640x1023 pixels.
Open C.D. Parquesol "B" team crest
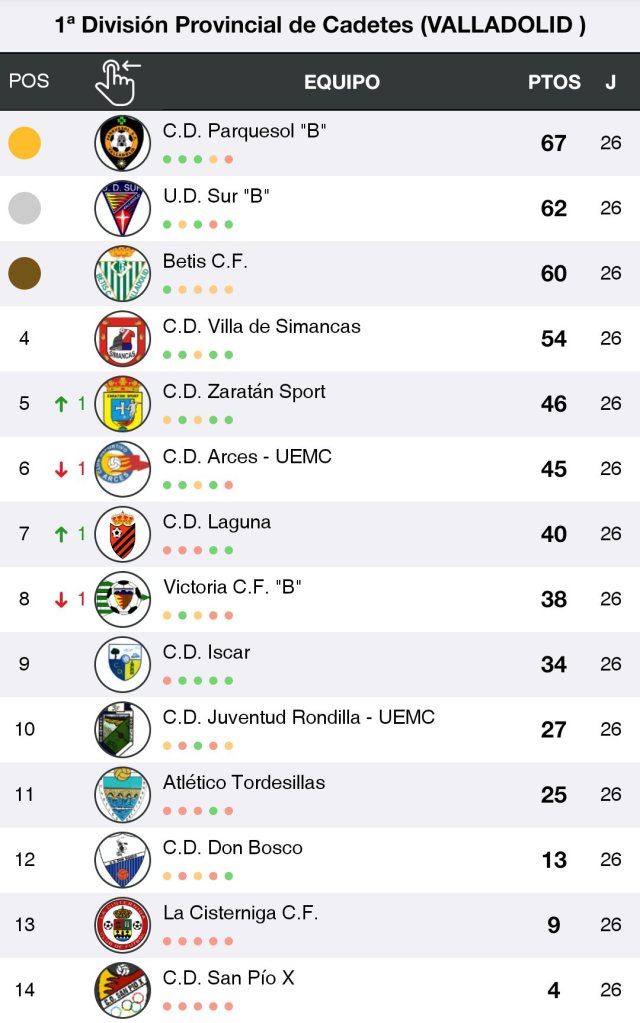(122, 143)
